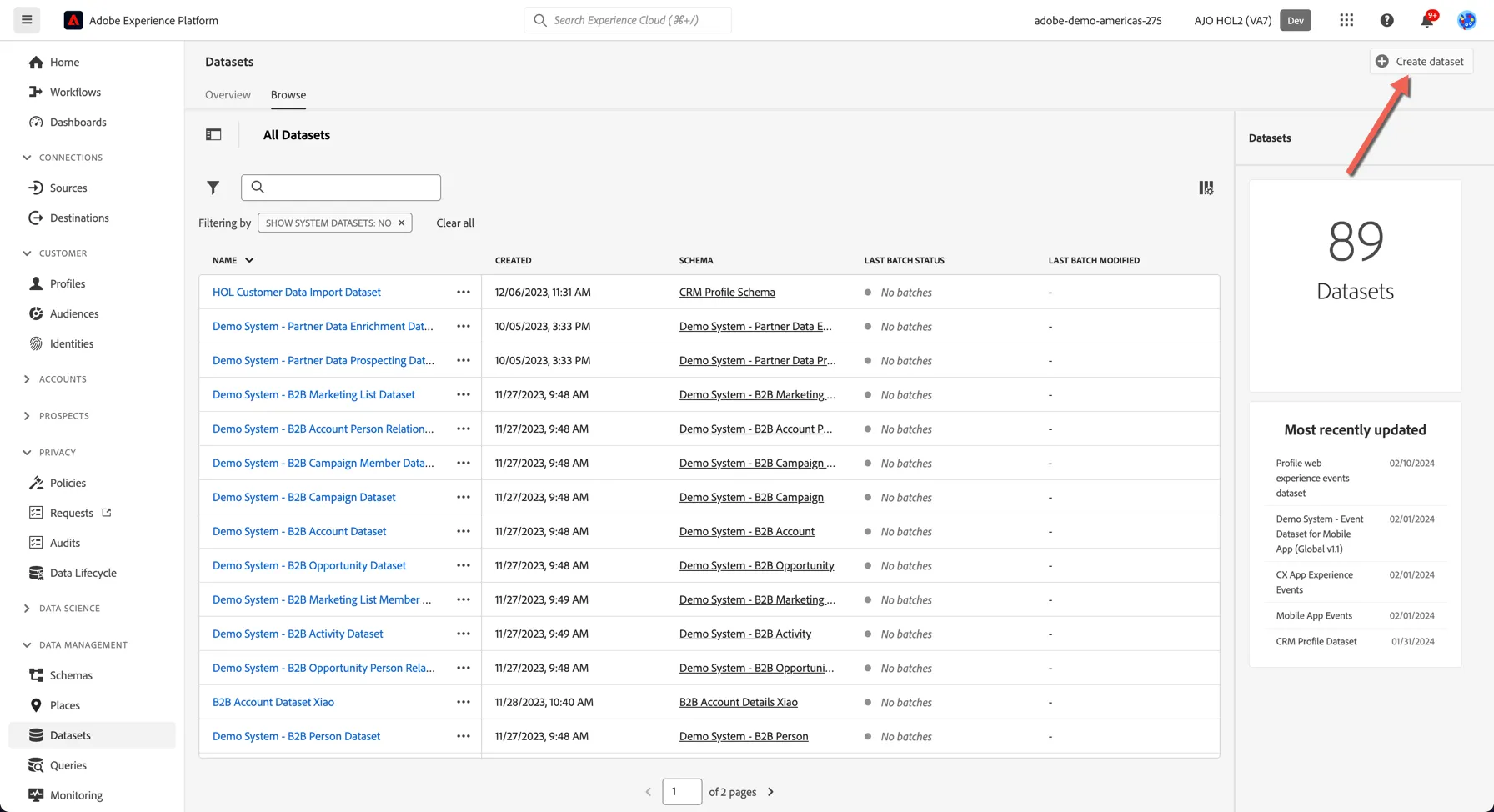The width and height of the screenshot is (1494, 812).
Task: Open the CRM Profile Schema link
Action: click(x=727, y=292)
